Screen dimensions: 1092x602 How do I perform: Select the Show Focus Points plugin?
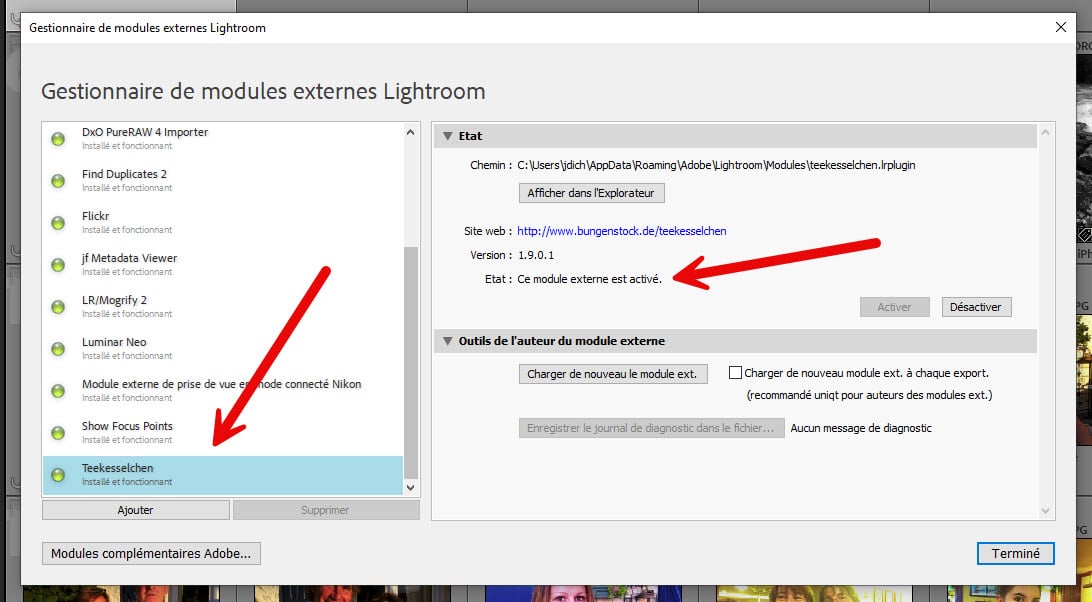coord(223,433)
